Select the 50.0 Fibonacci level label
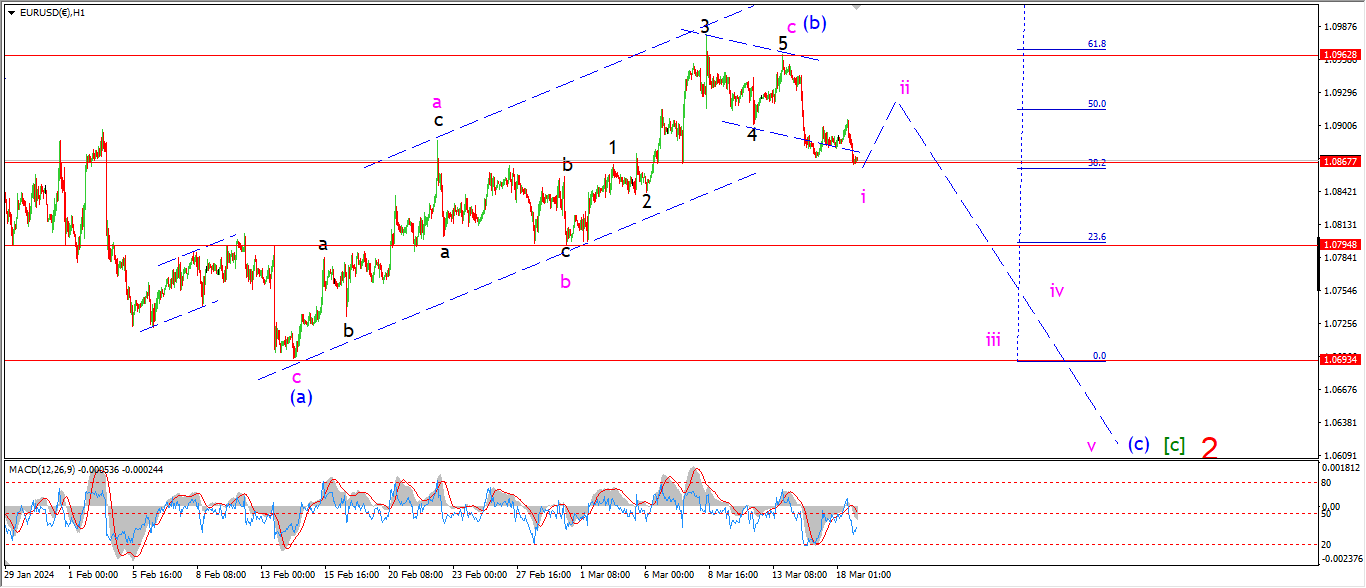This screenshot has height=588, width=1366. [x=1097, y=104]
